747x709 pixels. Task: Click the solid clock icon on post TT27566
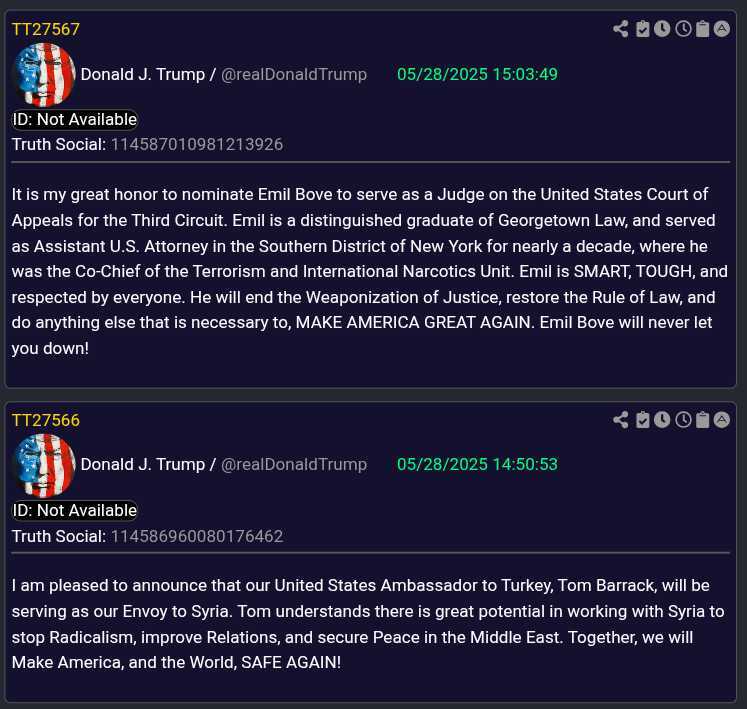(x=662, y=420)
